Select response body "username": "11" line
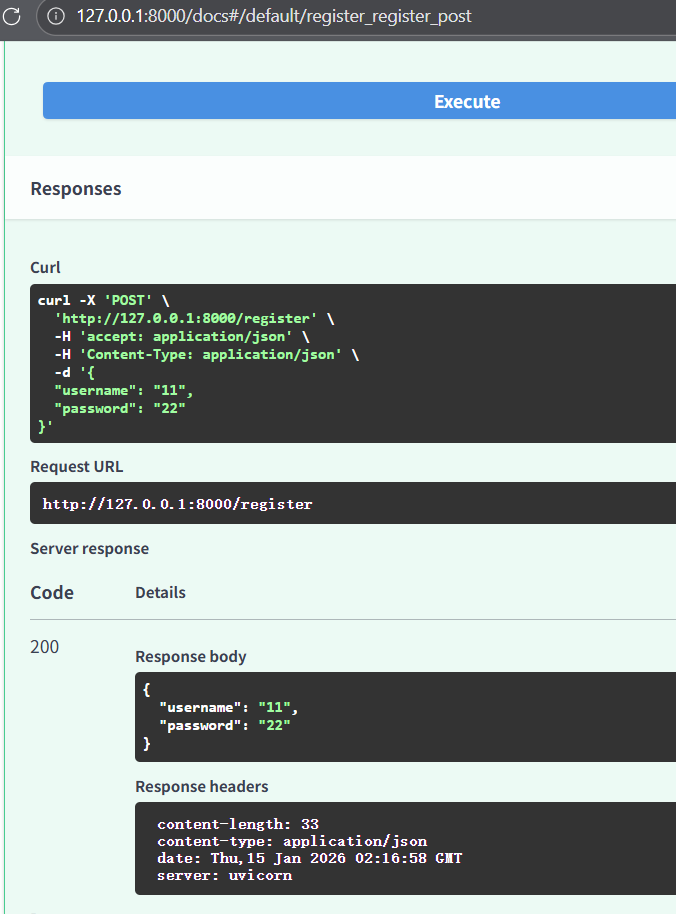 coord(229,708)
